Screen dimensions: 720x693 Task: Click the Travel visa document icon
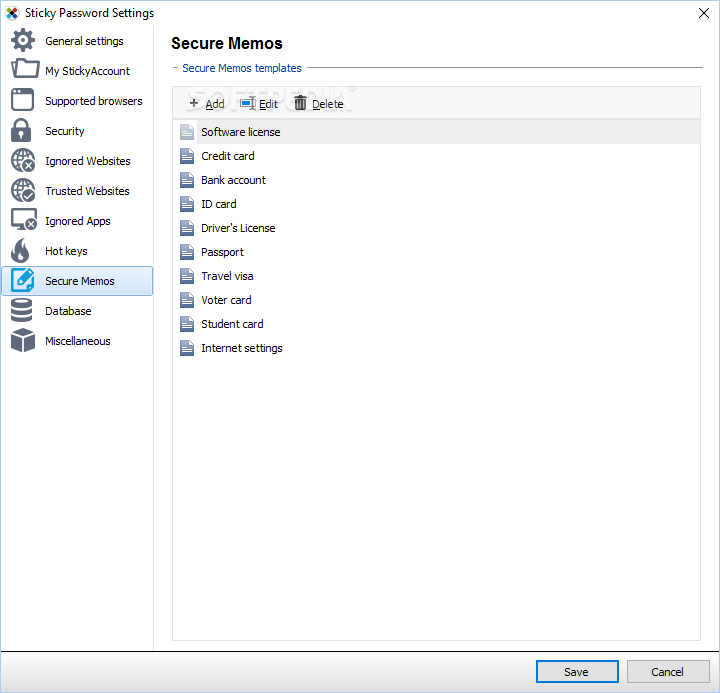[x=186, y=276]
